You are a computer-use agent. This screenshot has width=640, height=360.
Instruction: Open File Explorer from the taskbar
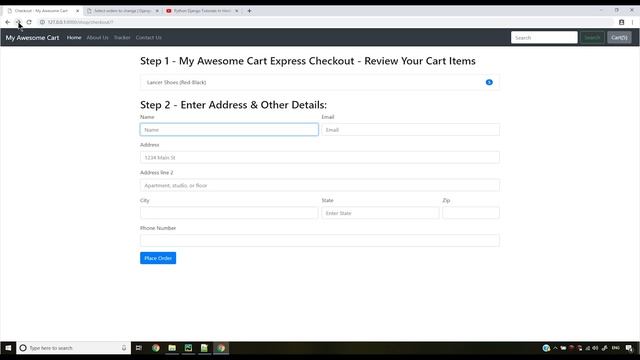pyautogui.click(x=172, y=348)
